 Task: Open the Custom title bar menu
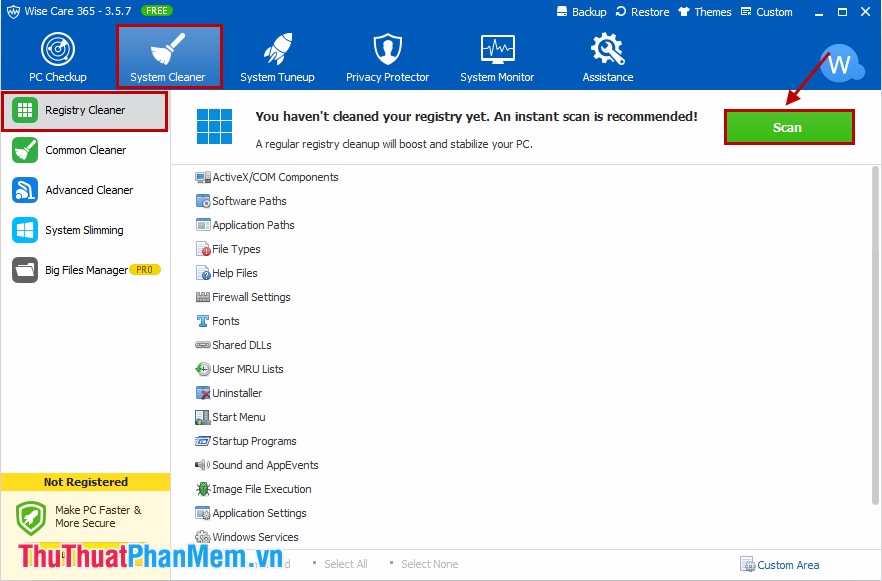(x=766, y=12)
